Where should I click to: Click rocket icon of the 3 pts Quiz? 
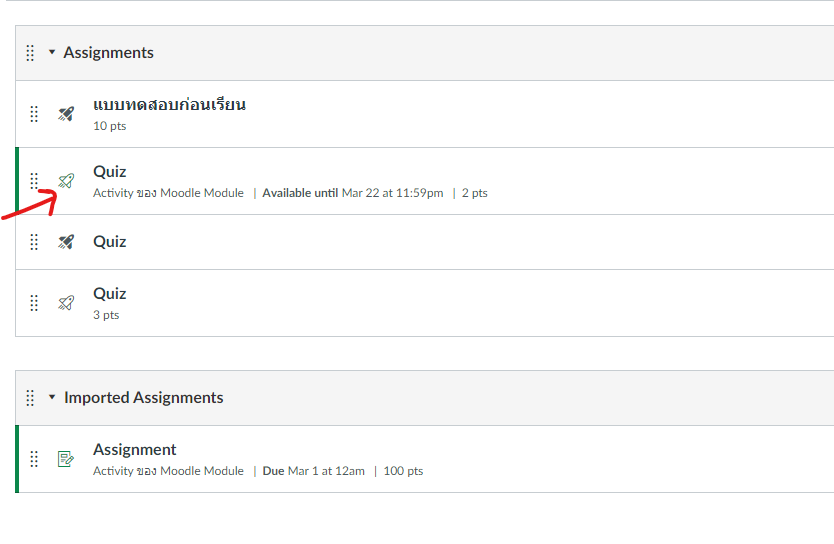66,303
